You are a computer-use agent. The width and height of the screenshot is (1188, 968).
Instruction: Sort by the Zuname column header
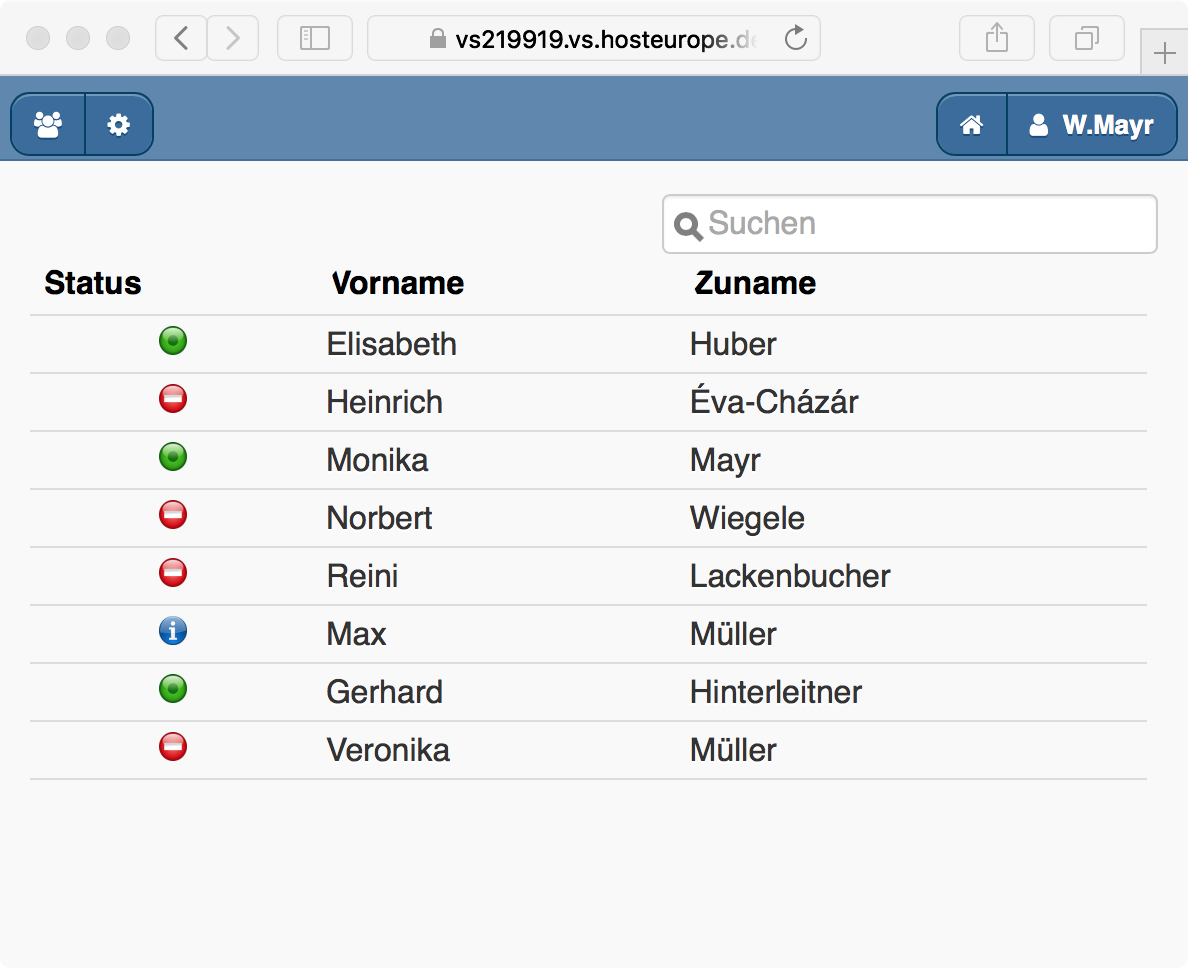[x=755, y=284]
